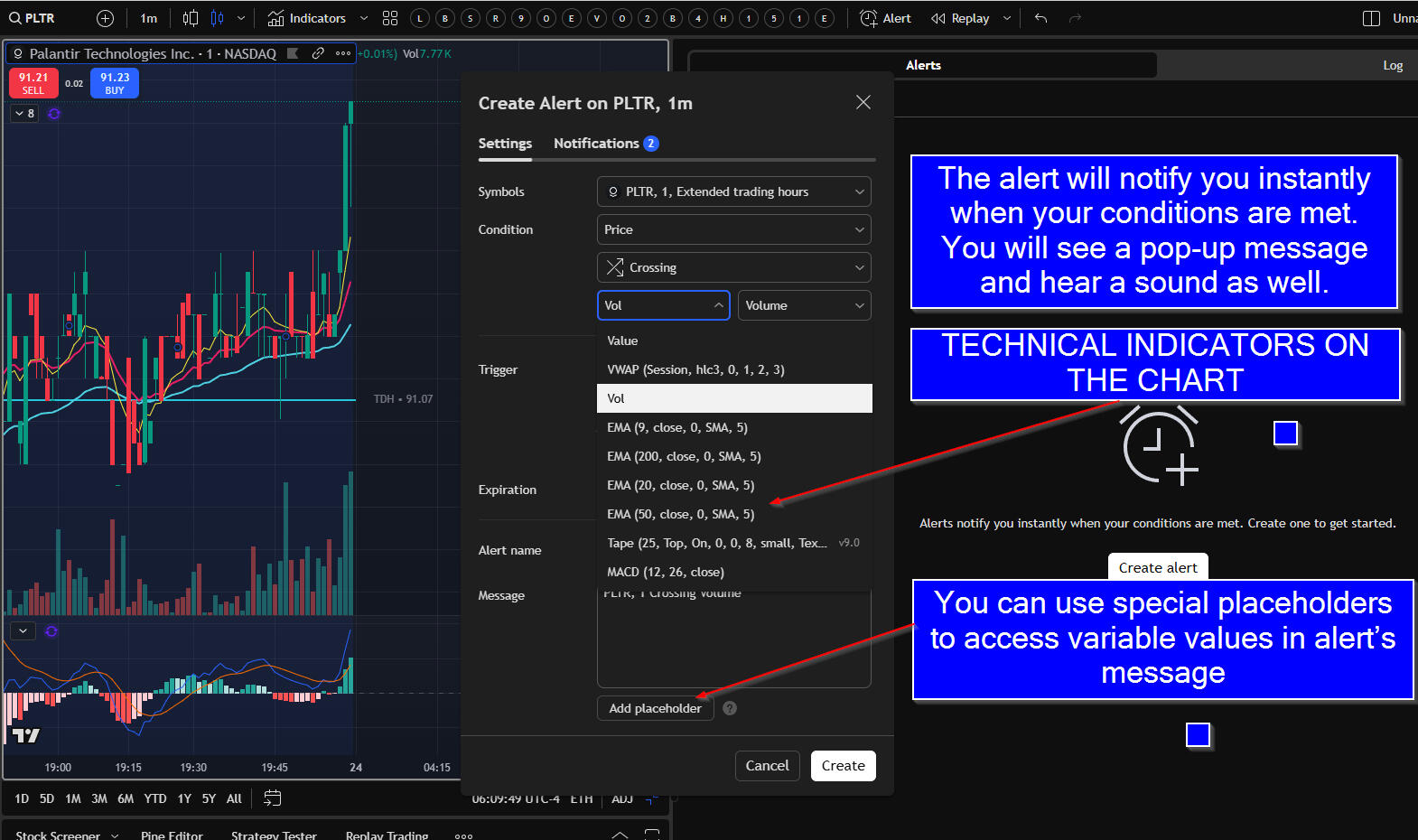The image size is (1418, 840).
Task: Start bar Replay from the toolbar
Action: (x=961, y=18)
